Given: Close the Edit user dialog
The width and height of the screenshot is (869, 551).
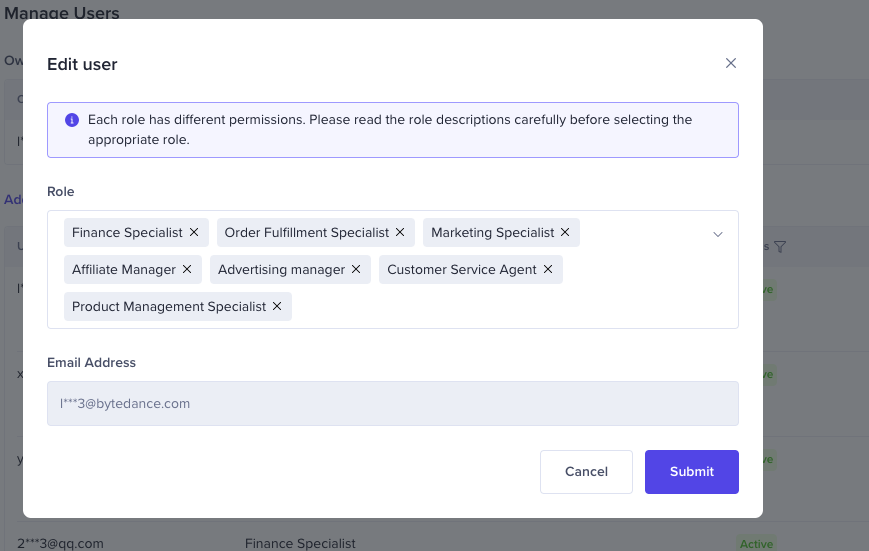Looking at the screenshot, I should point(731,63).
